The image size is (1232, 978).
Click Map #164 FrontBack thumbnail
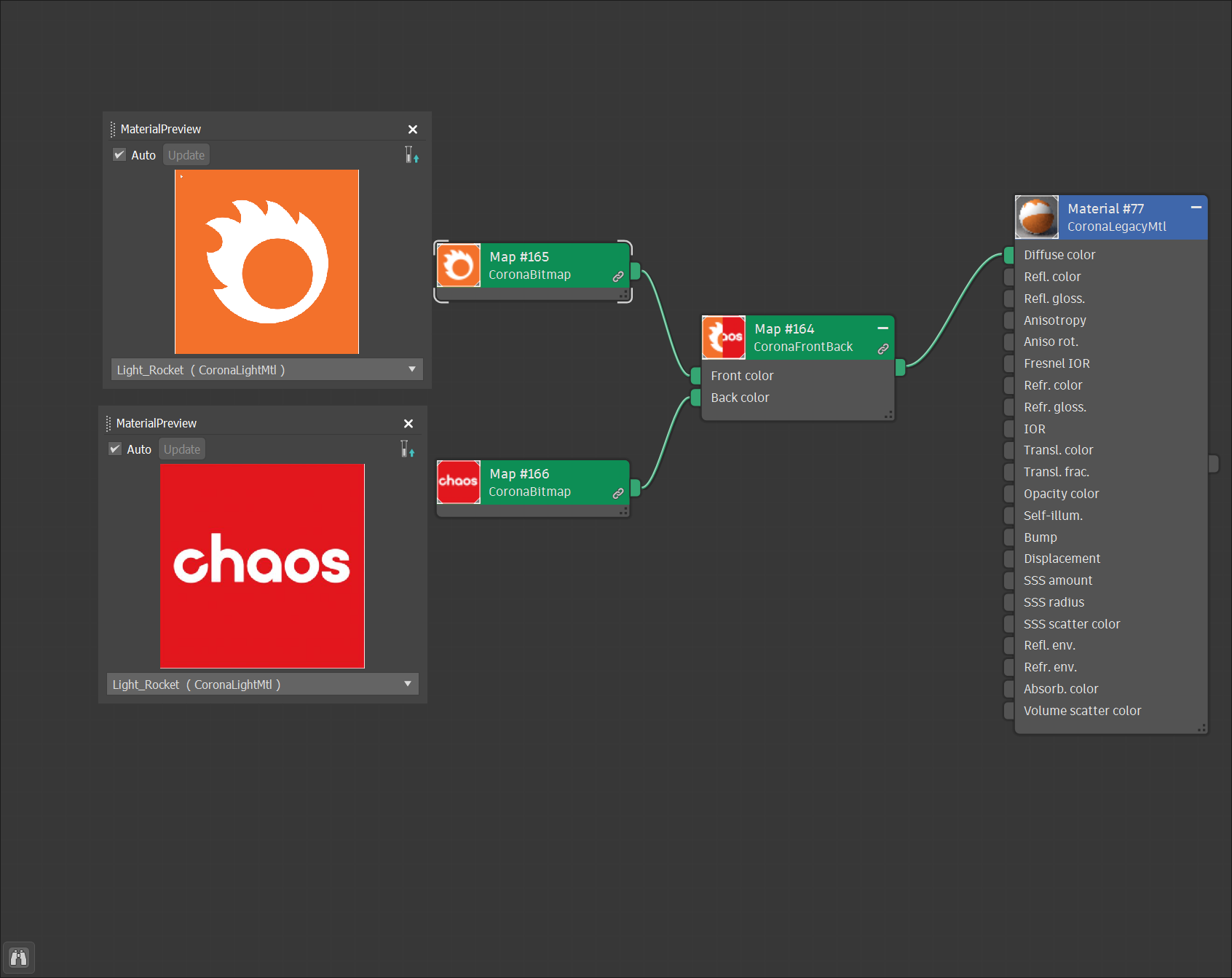pyautogui.click(x=724, y=337)
